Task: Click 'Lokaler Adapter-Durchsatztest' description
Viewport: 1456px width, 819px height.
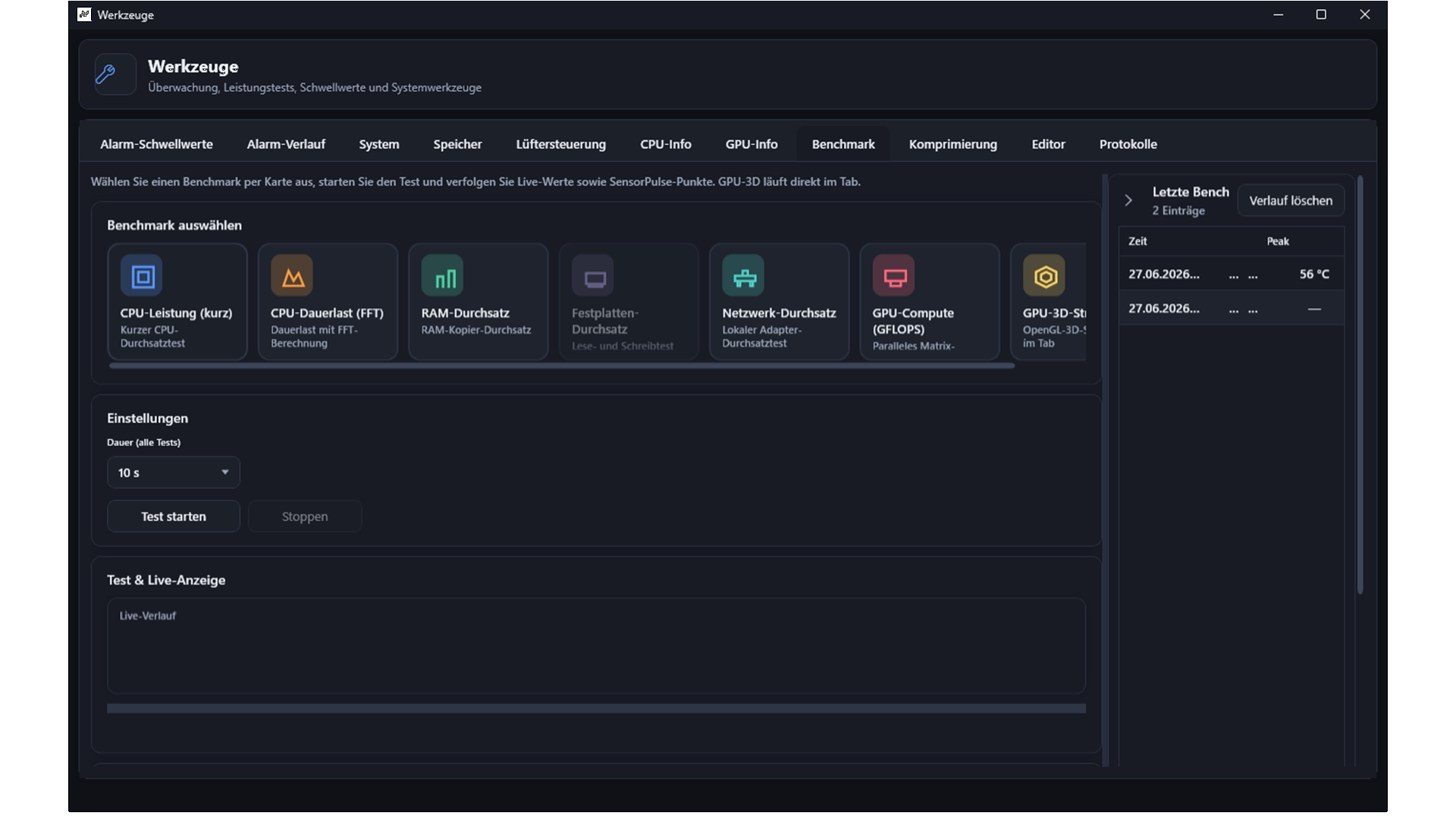Action: pyautogui.click(x=761, y=337)
